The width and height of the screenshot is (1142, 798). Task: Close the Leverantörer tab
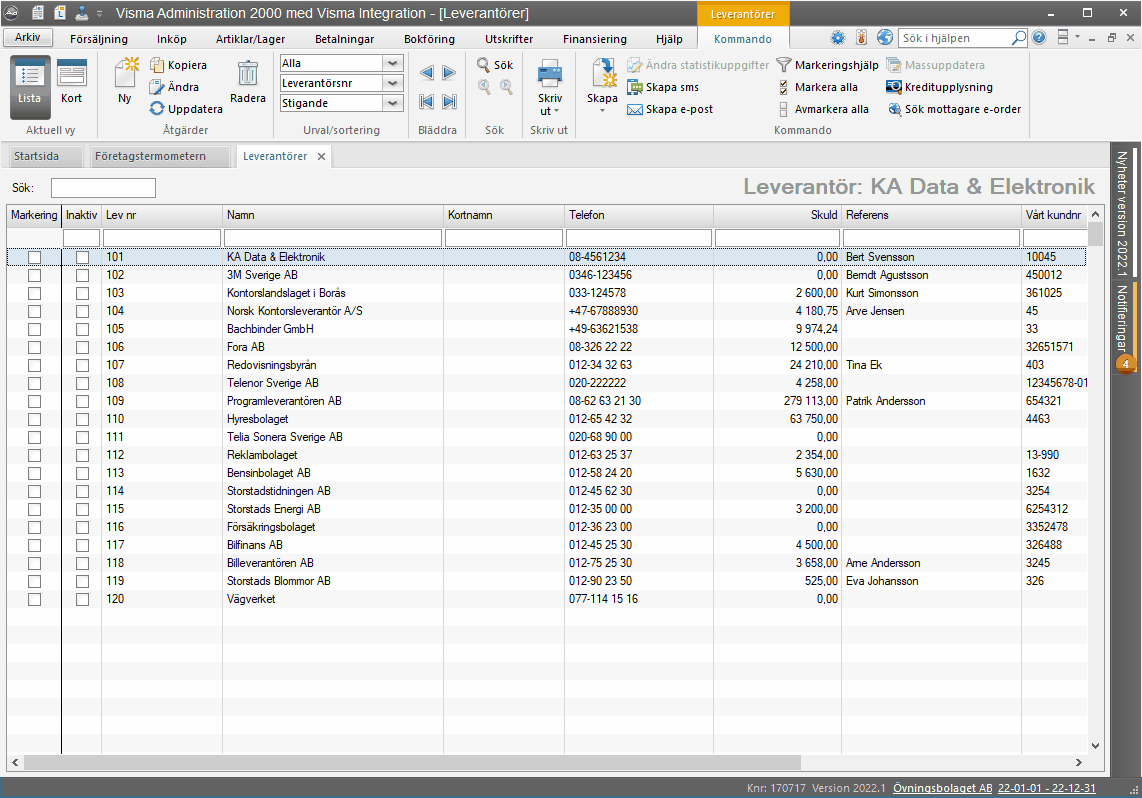321,157
